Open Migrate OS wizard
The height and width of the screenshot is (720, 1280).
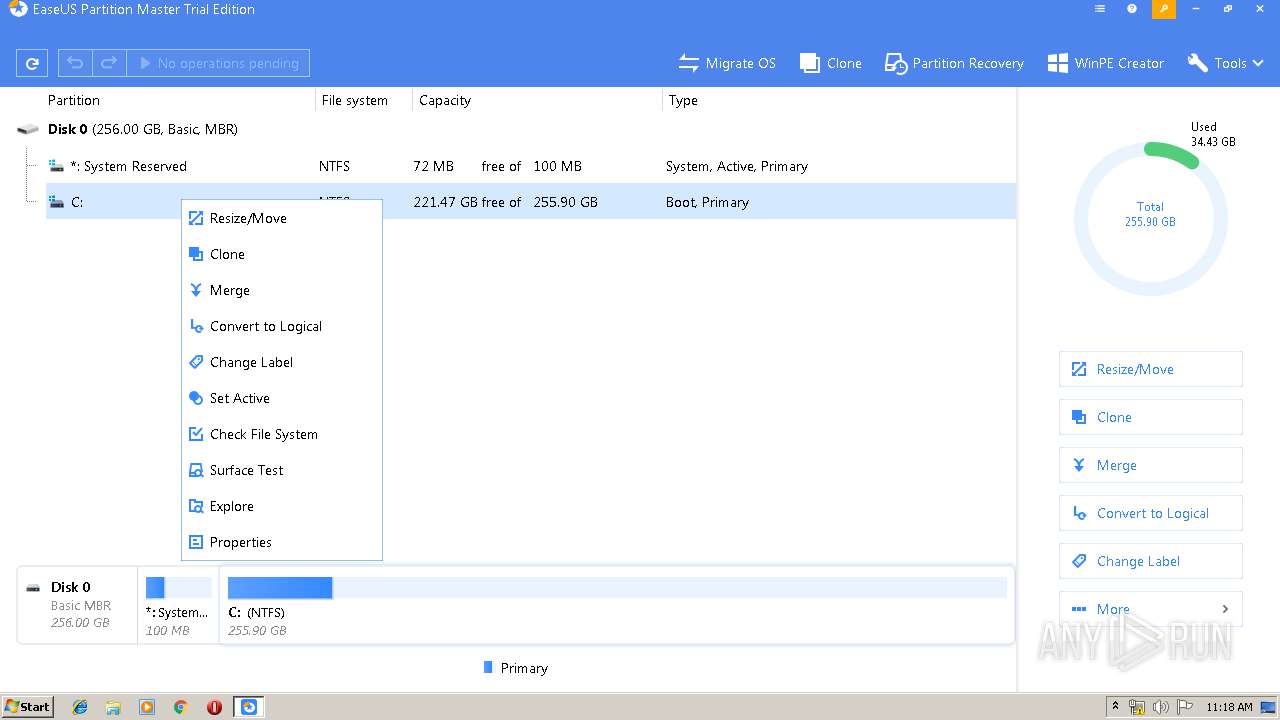click(x=727, y=63)
